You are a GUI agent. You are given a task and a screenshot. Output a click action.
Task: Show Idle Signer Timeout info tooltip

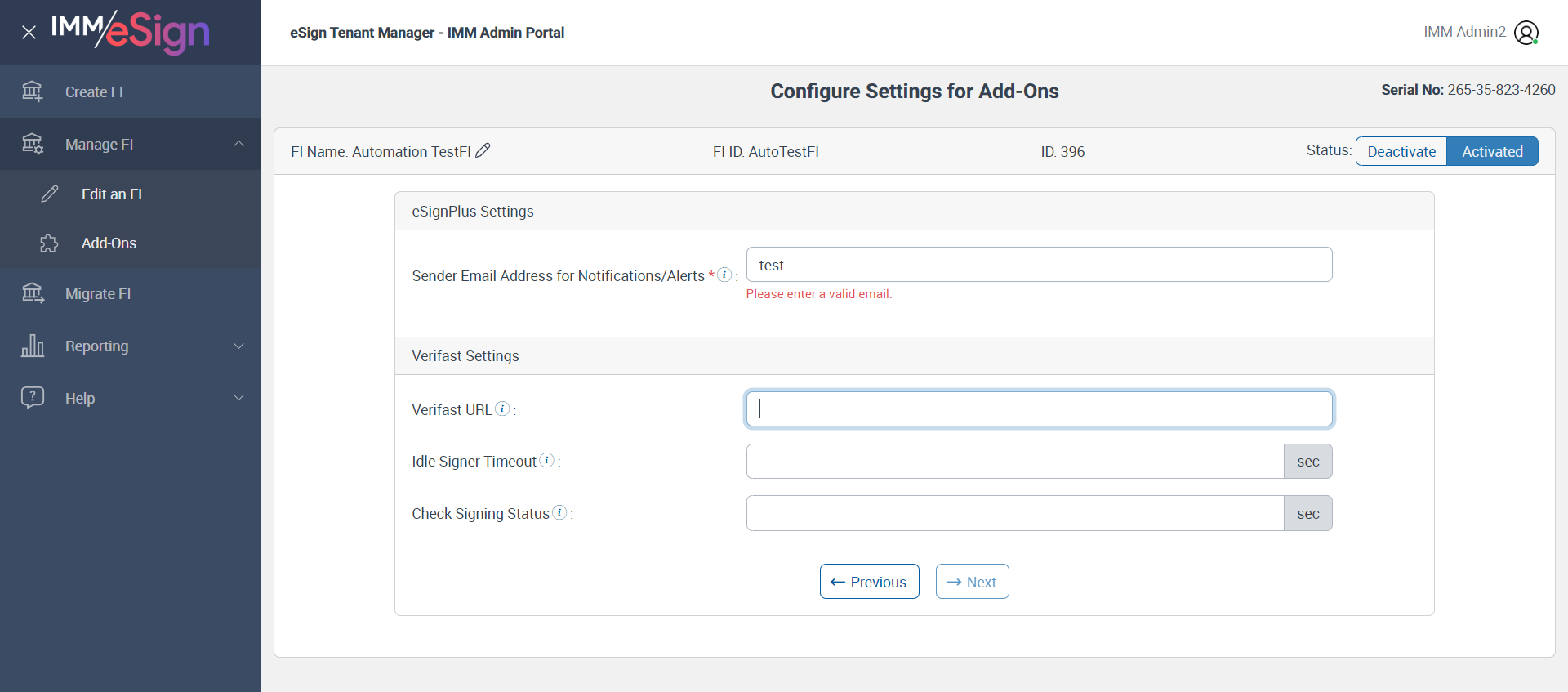tap(547, 461)
